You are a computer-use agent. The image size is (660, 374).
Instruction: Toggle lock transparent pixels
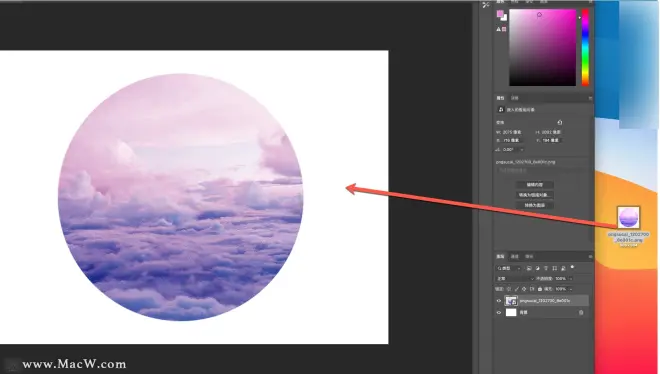[x=509, y=289]
